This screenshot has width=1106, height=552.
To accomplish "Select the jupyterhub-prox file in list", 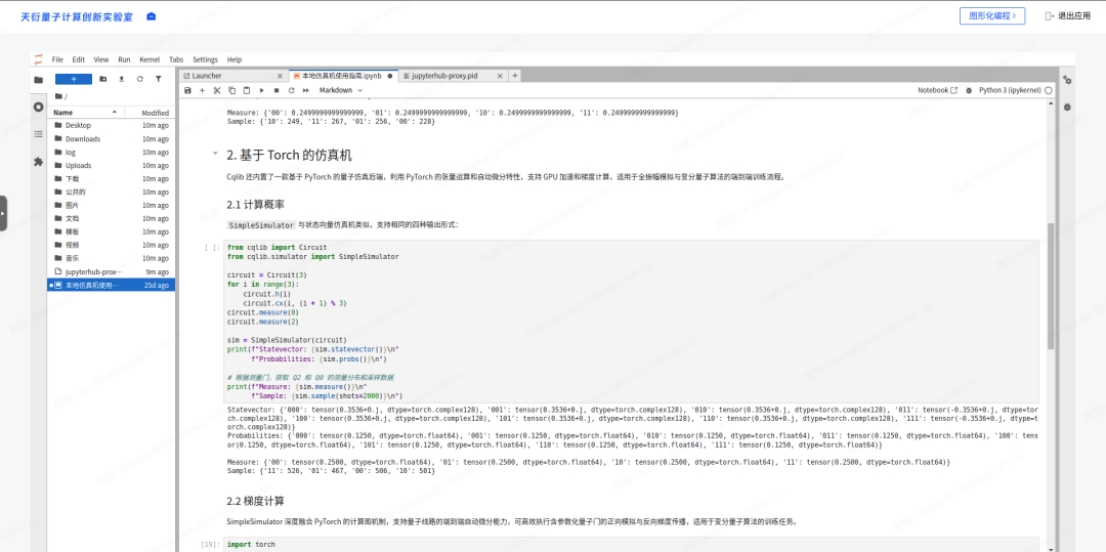I will pos(111,271).
